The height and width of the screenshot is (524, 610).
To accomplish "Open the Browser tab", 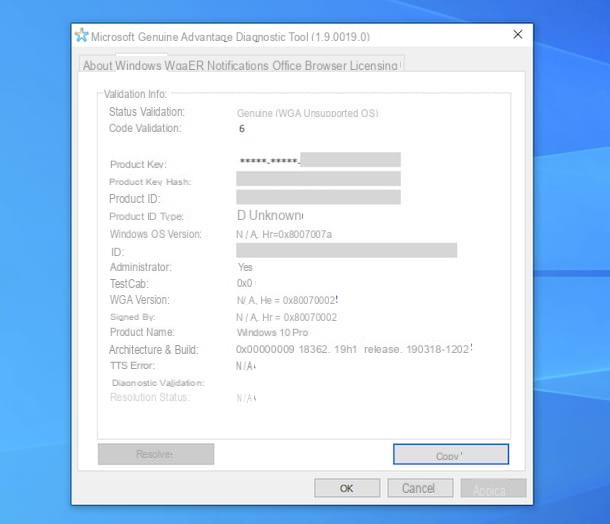I will point(326,66).
